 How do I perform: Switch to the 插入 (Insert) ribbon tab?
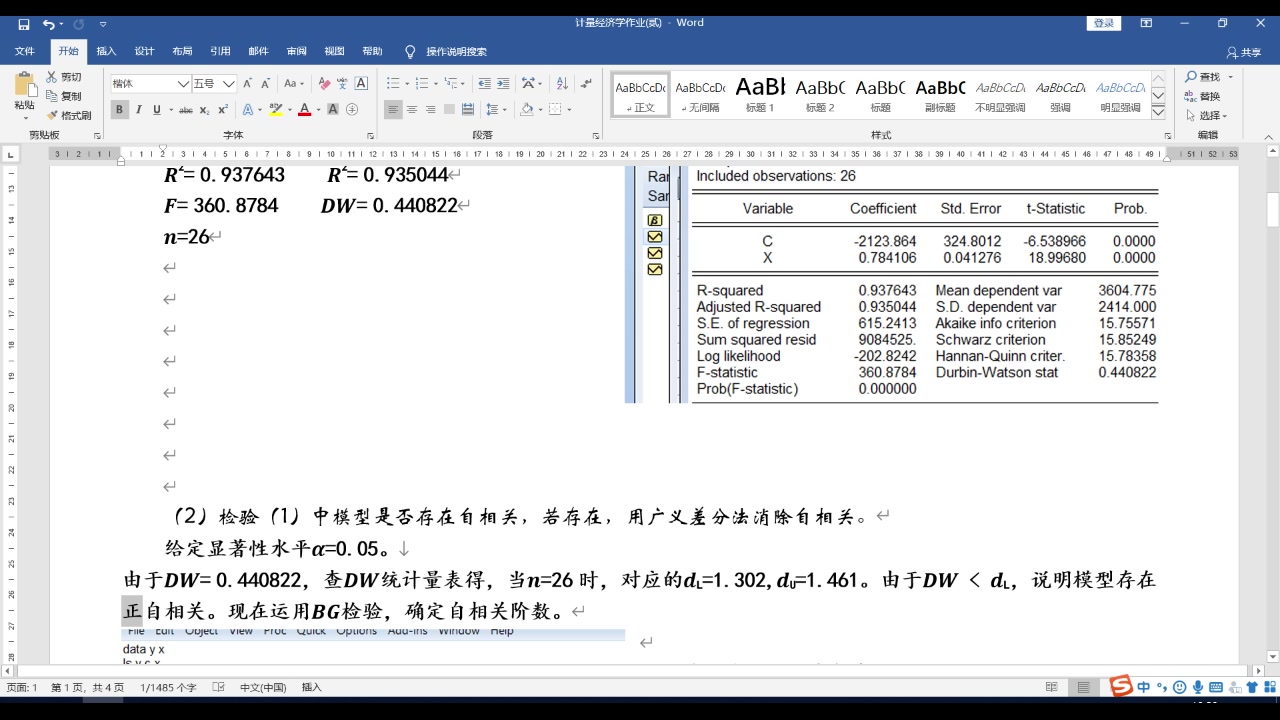pos(106,51)
